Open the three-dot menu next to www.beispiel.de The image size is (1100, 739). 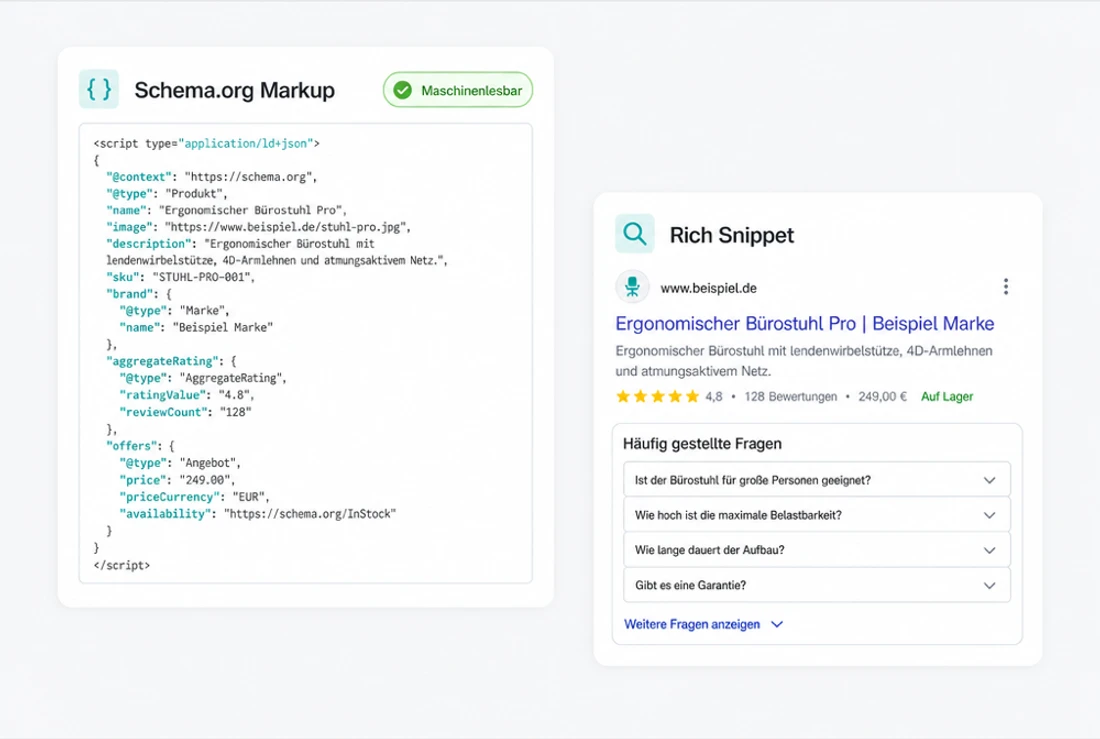tap(1006, 286)
